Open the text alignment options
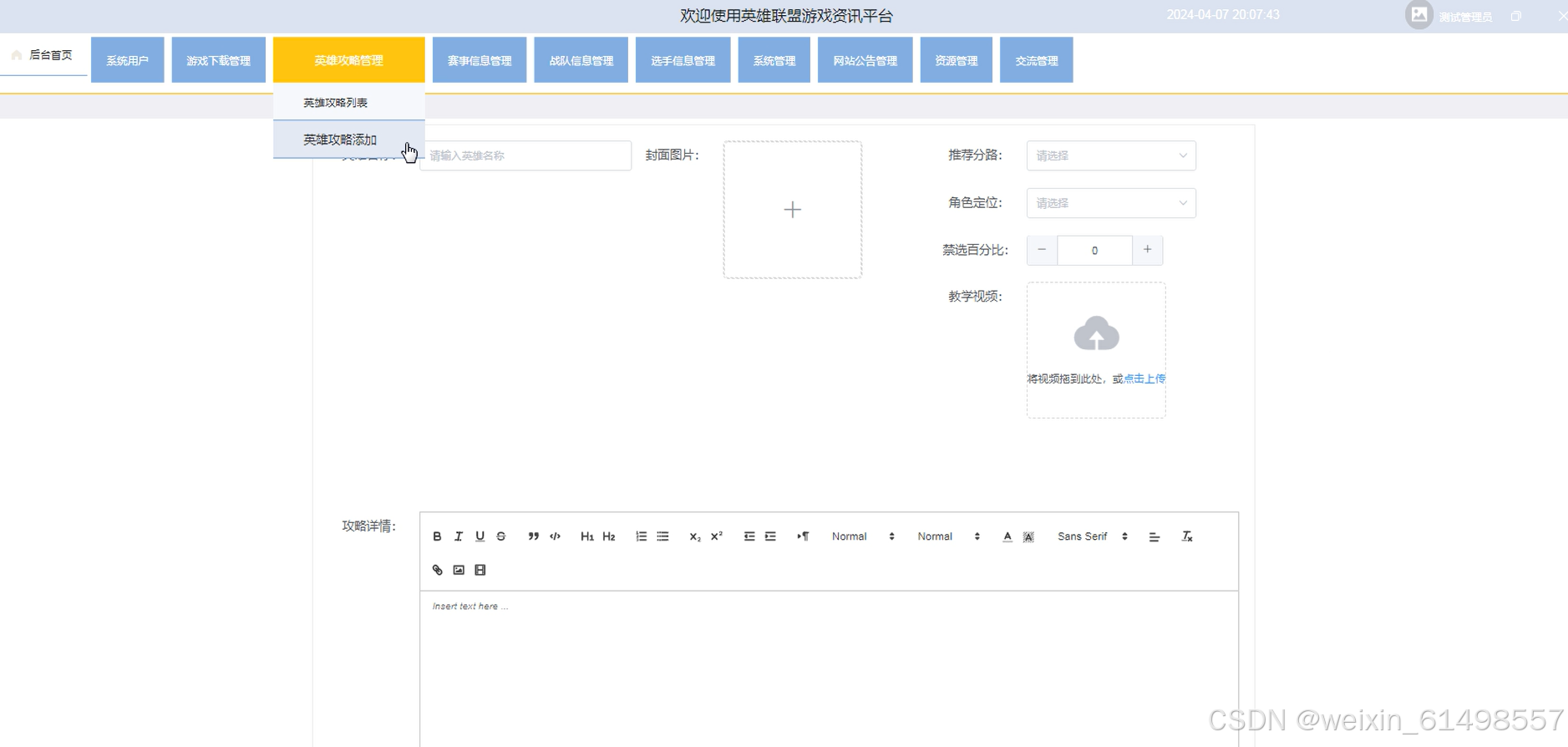1568x747 pixels. [x=1154, y=536]
